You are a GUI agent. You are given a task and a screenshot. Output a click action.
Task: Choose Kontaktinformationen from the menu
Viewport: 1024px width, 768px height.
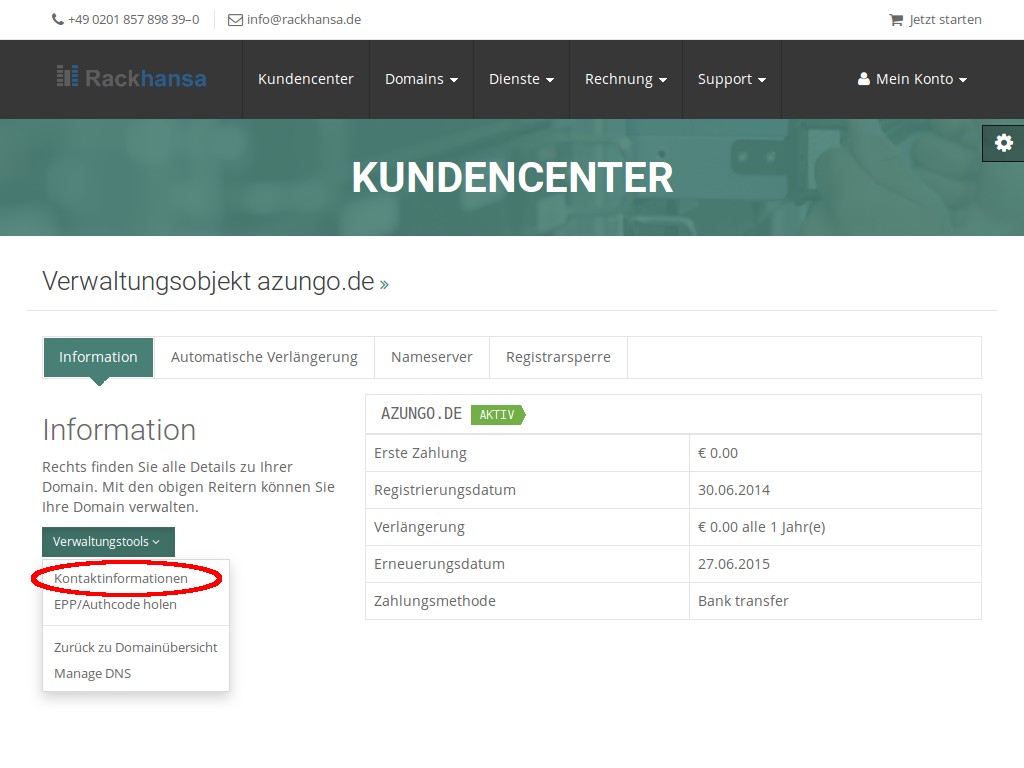pos(121,578)
